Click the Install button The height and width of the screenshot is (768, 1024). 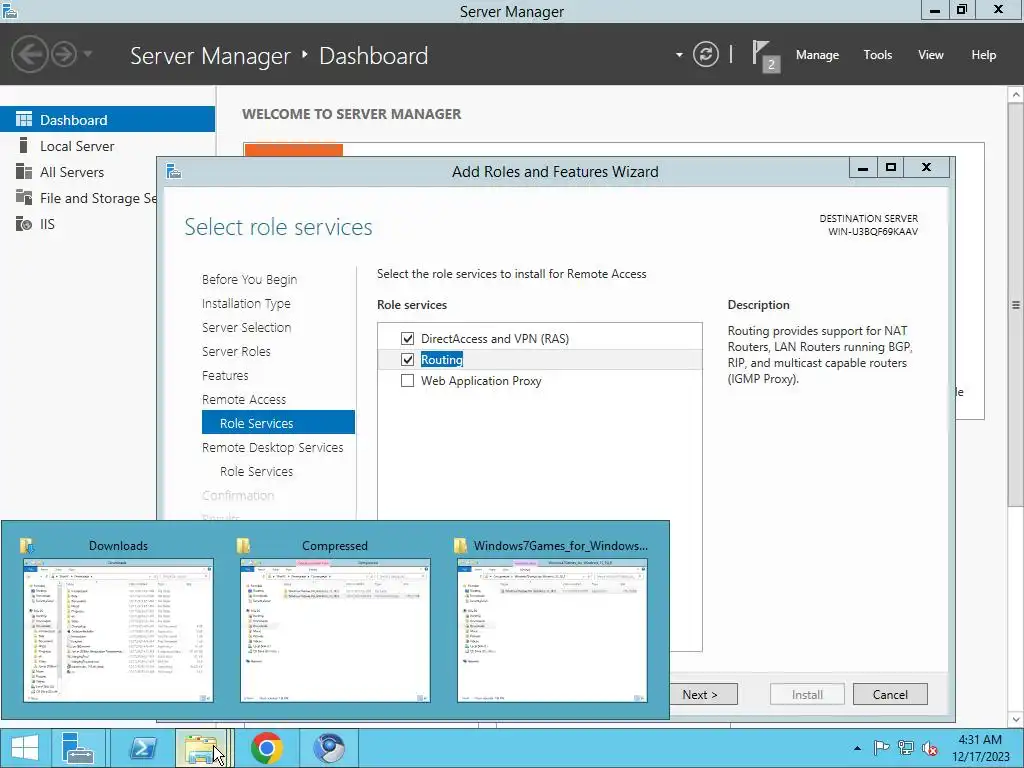coord(807,694)
